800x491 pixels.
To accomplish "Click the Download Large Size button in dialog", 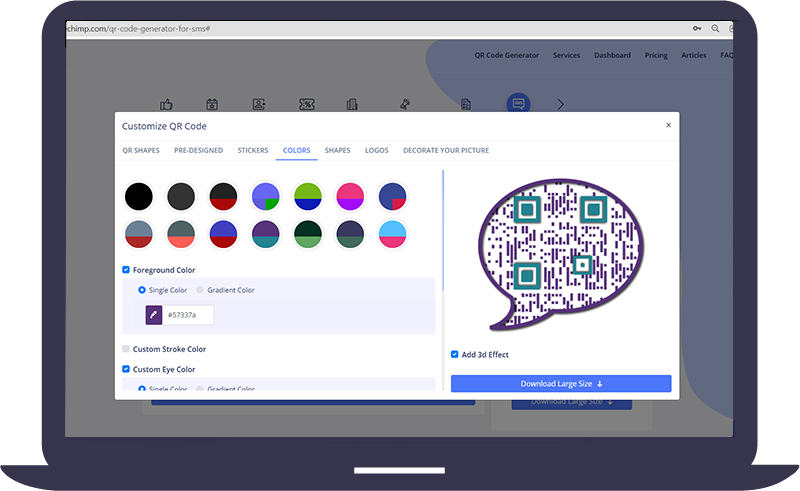I will [x=561, y=384].
